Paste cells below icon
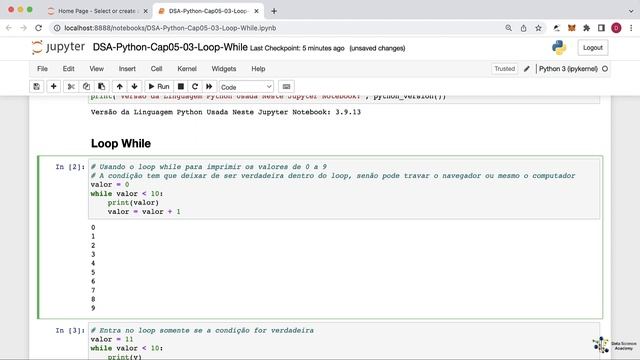This screenshot has height=360, width=640. 101,87
